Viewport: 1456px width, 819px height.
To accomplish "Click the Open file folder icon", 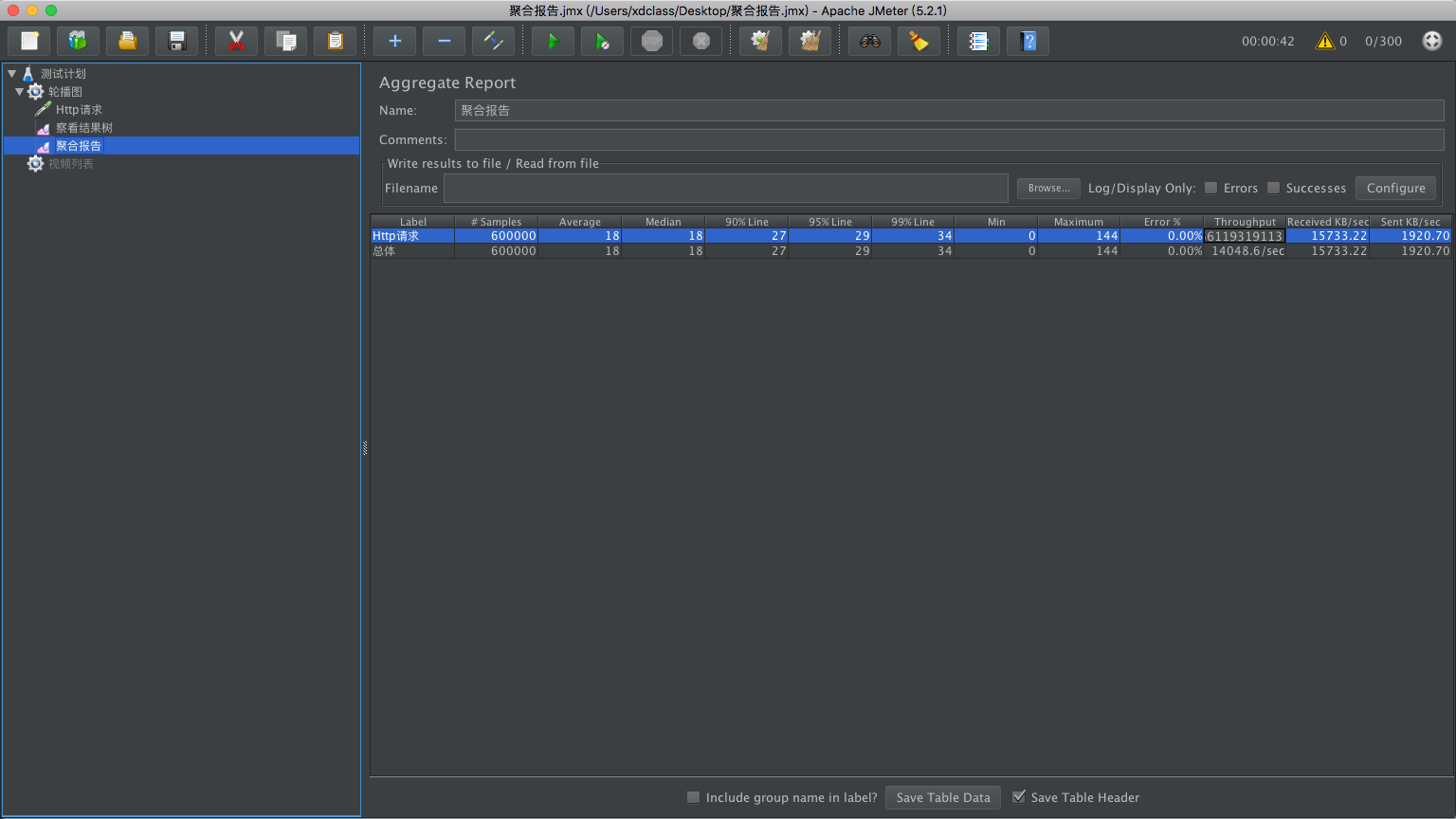I will [x=127, y=41].
